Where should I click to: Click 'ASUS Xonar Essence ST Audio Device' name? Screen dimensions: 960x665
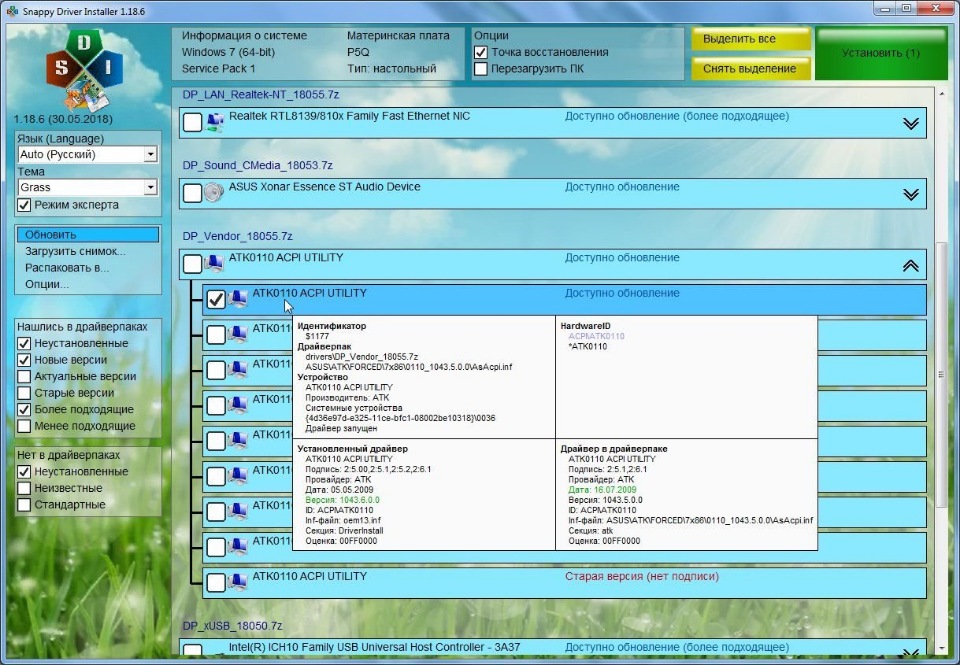point(324,187)
